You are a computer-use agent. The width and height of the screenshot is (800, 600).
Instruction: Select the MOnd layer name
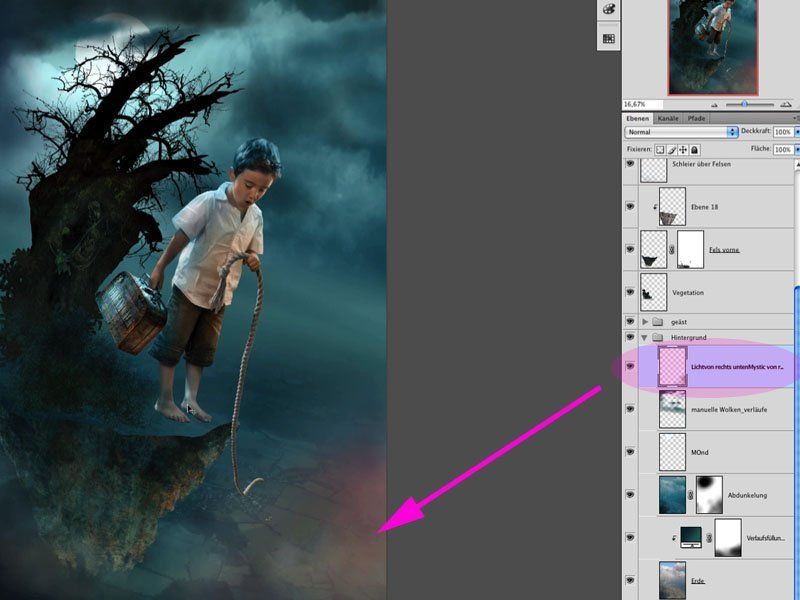(x=699, y=452)
